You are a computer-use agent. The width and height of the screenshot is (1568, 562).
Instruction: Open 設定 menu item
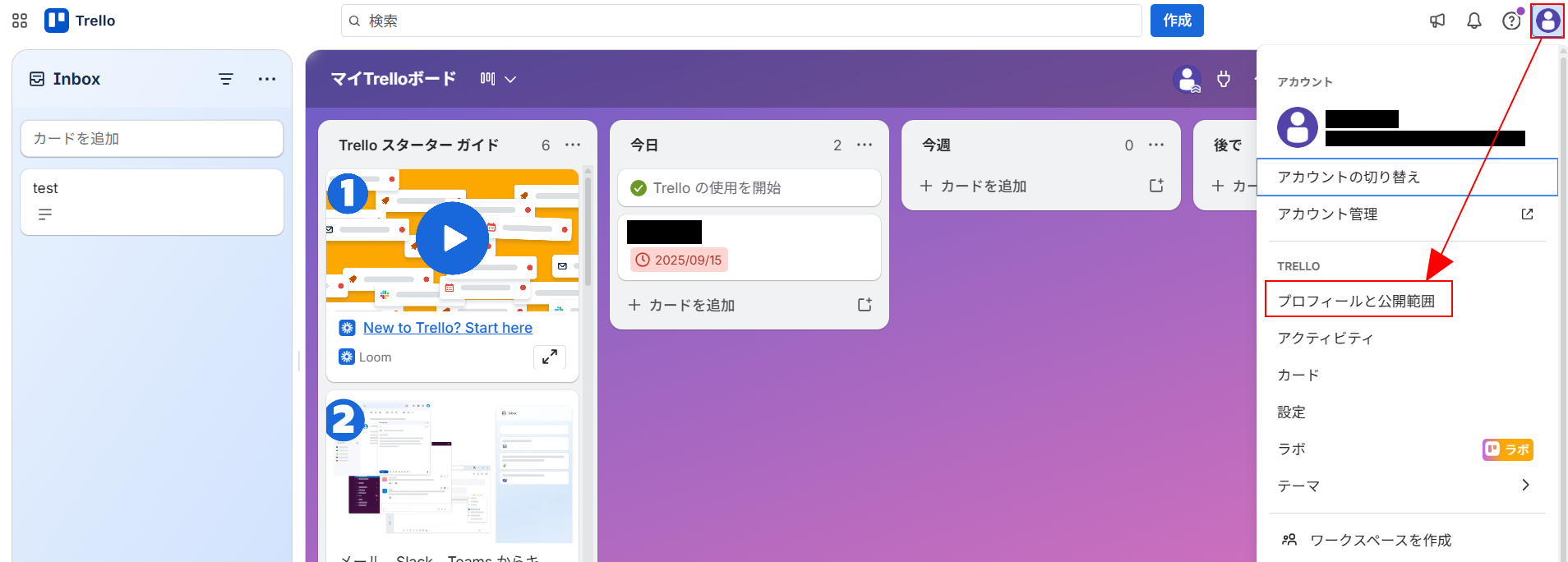point(1407,412)
